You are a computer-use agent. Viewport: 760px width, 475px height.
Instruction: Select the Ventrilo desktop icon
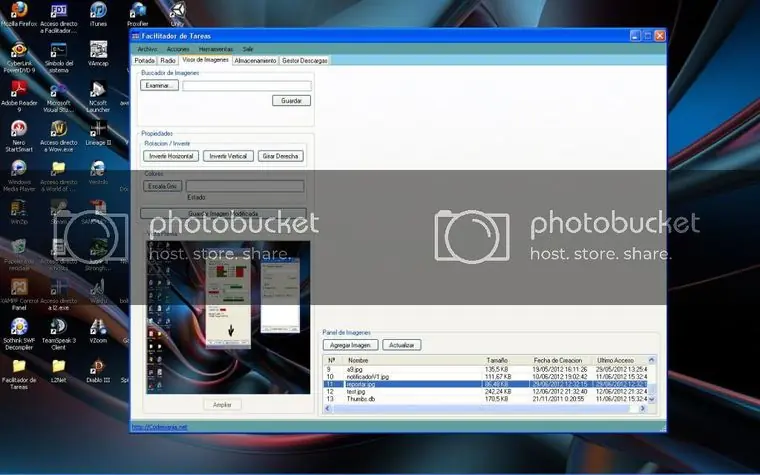(98, 173)
